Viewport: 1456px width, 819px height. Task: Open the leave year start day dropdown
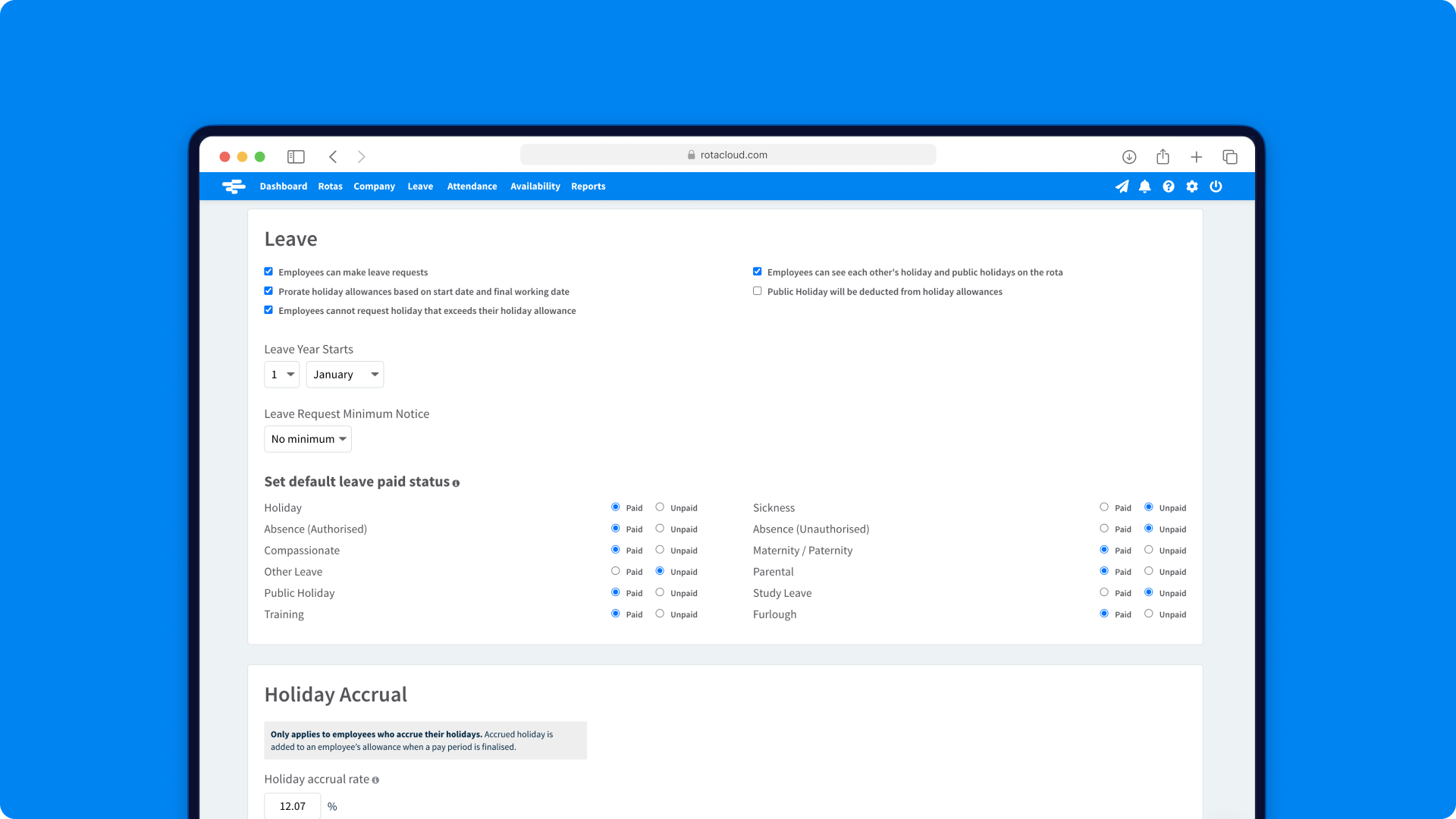(281, 374)
